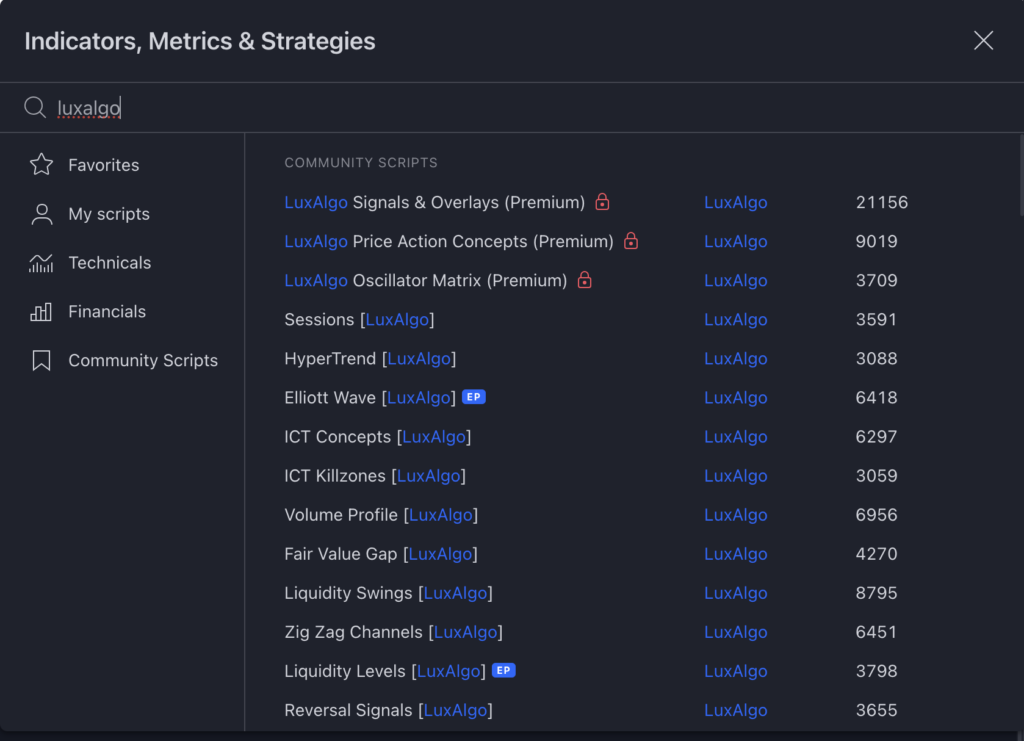This screenshot has height=741, width=1024.
Task: Open LuxAlgo author link in Reversal Signals row
Action: 735,710
